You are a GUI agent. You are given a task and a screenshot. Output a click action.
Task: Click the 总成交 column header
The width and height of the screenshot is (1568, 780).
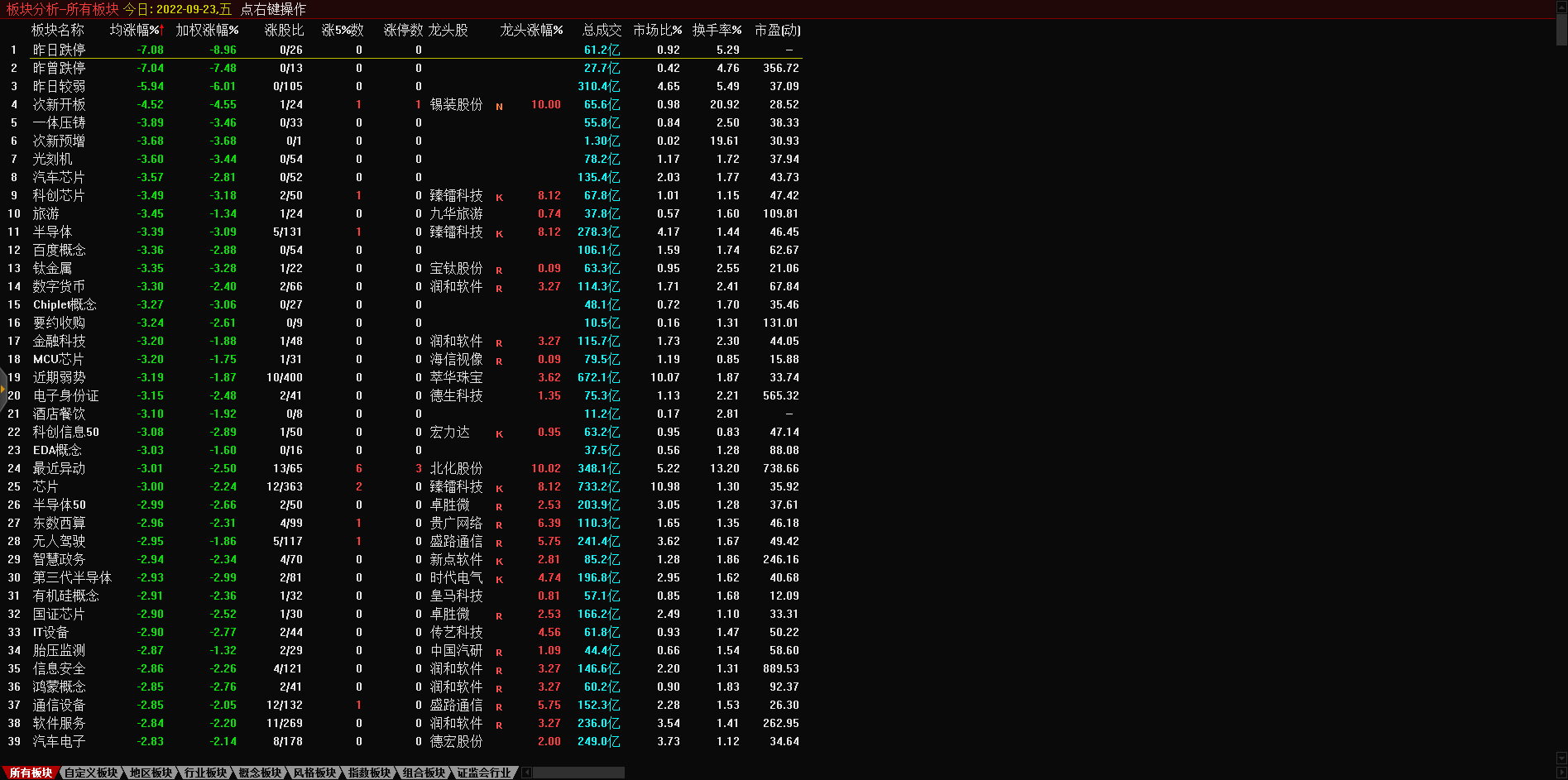(602, 30)
